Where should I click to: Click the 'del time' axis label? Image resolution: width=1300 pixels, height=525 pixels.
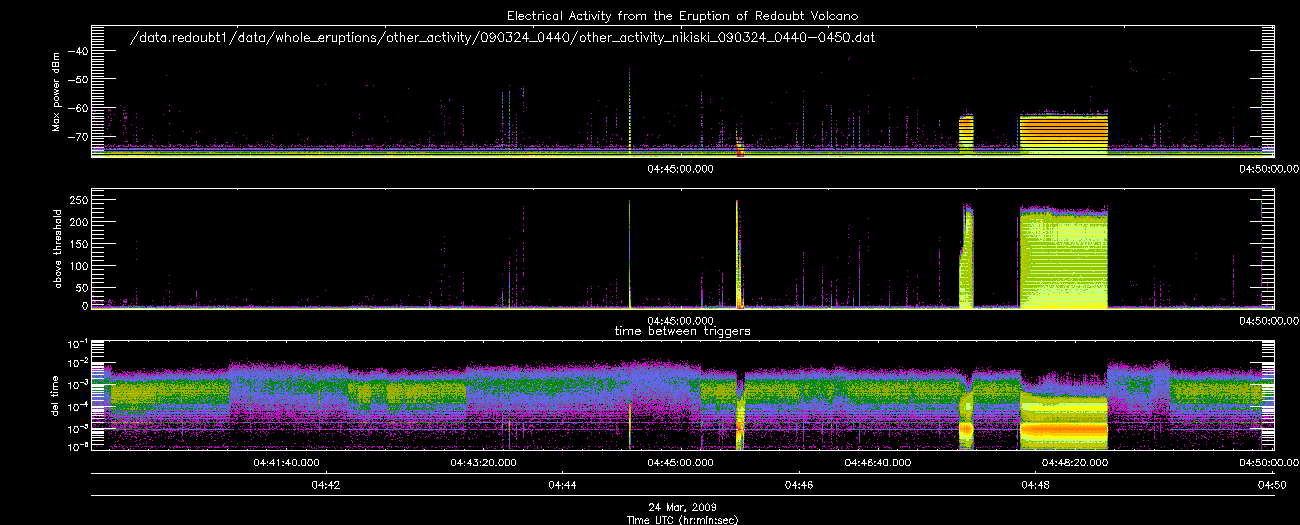57,396
